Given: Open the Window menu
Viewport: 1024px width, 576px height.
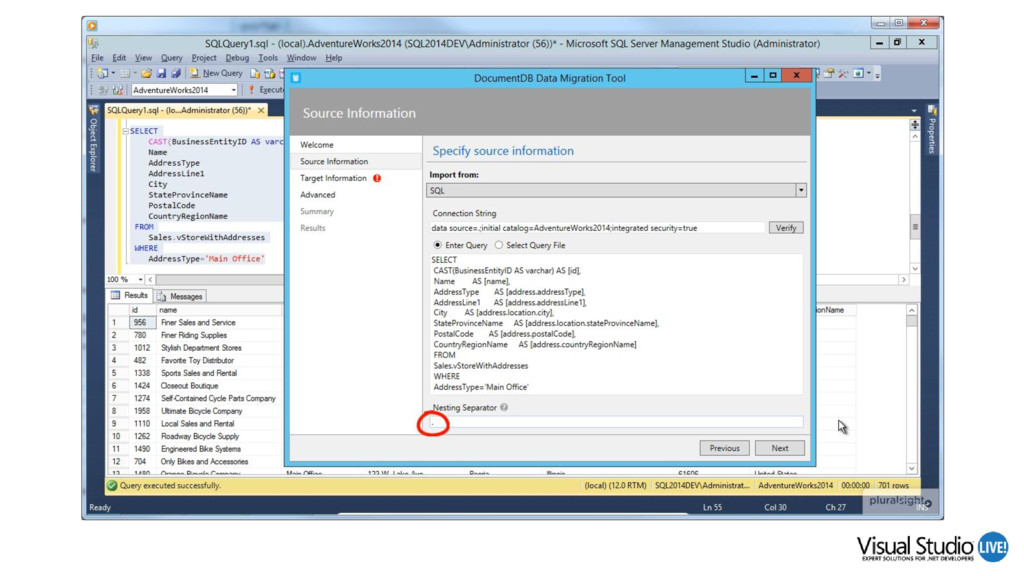Looking at the screenshot, I should [301, 58].
